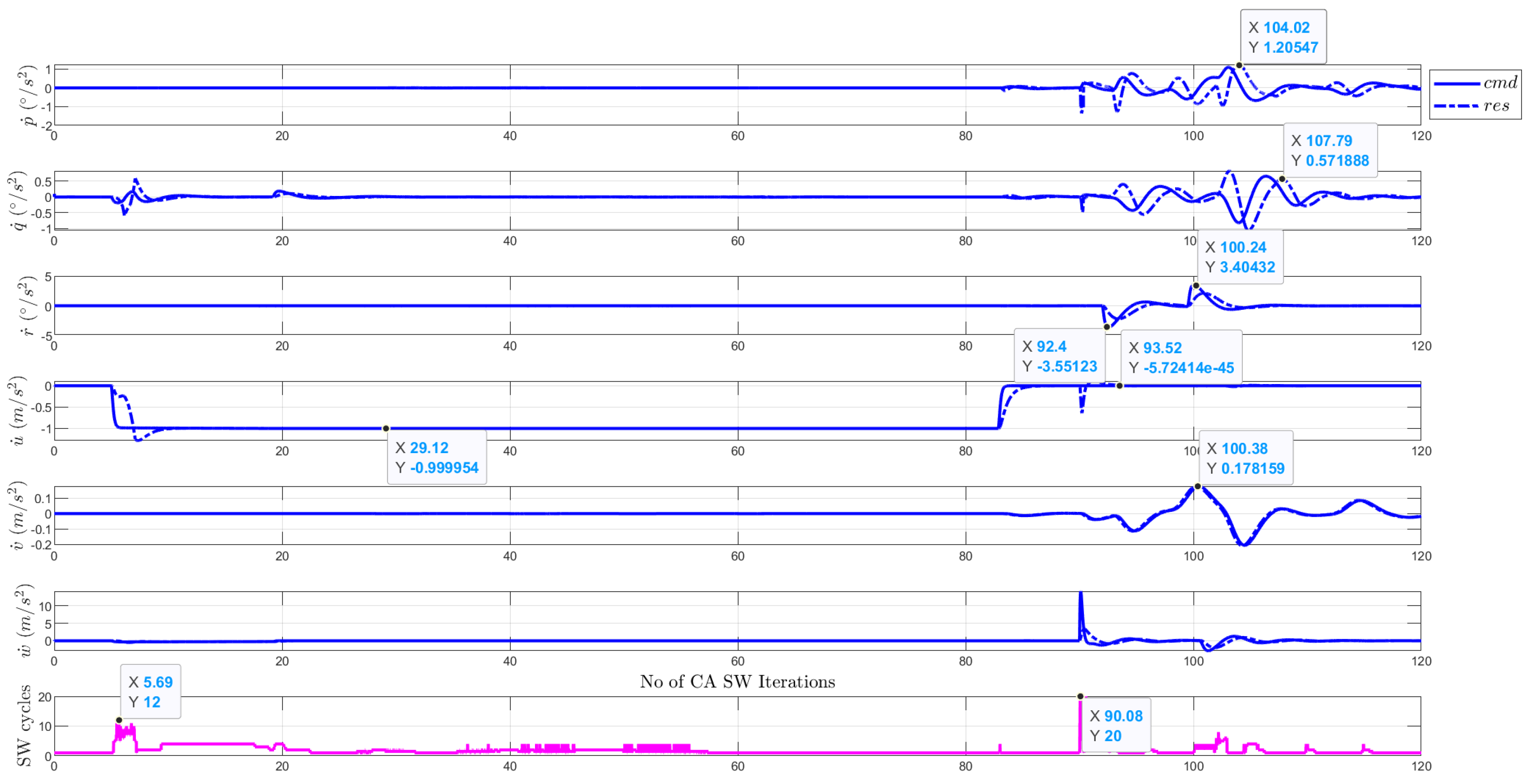The image size is (1528, 784).
Task: Select the data tip showing X 100.38
Action: [x=1246, y=458]
